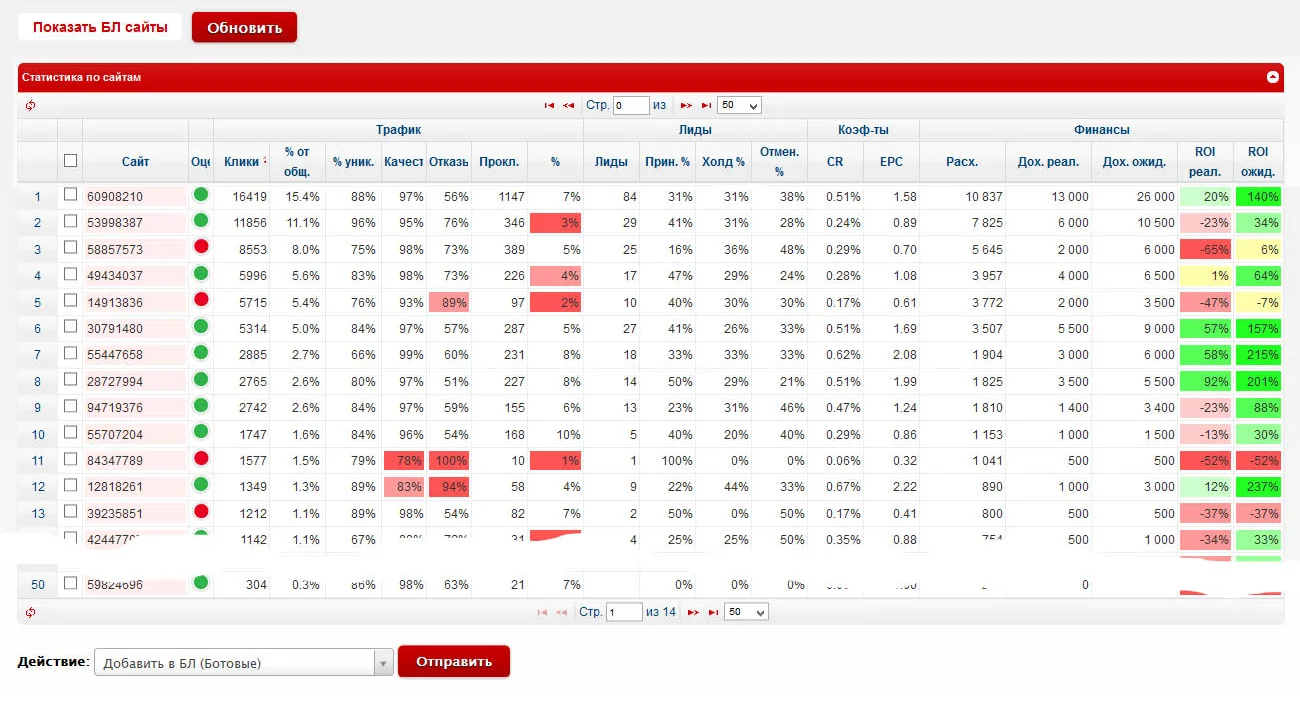Click the bottom page number input field
Image resolution: width=1300 pixels, height=709 pixels.
[624, 612]
